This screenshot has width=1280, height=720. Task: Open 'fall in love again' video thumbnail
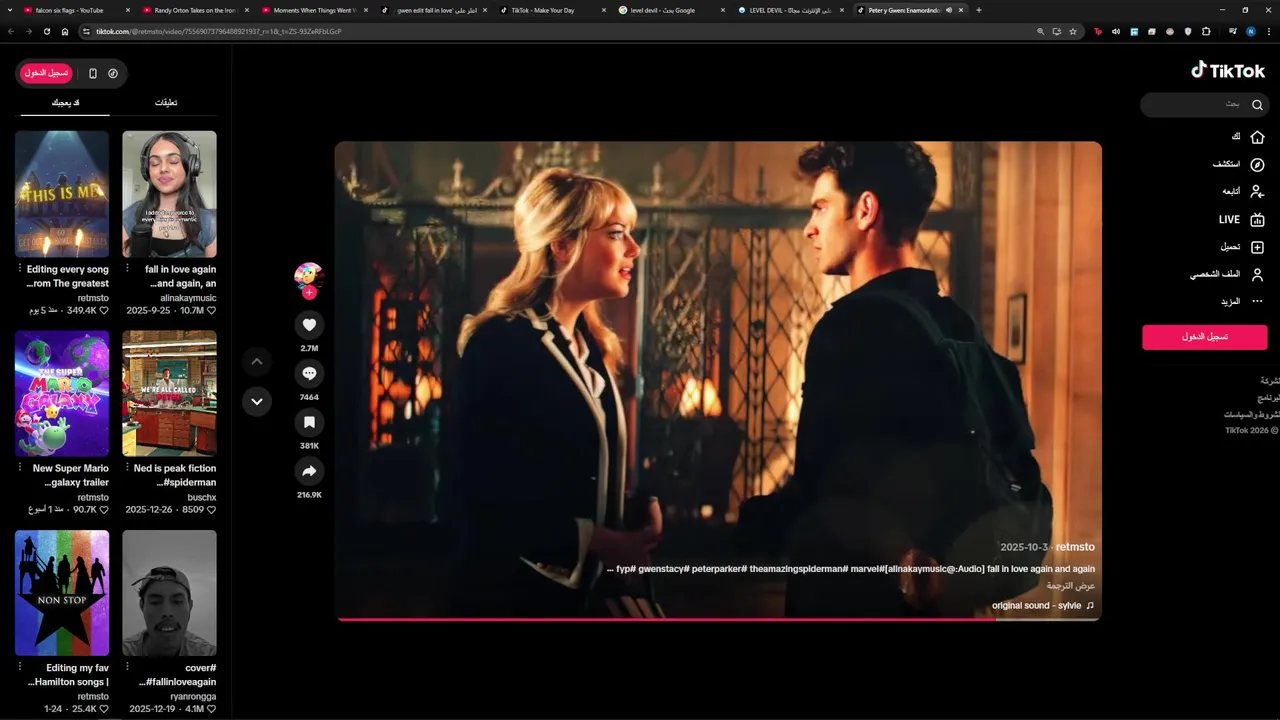click(x=169, y=194)
